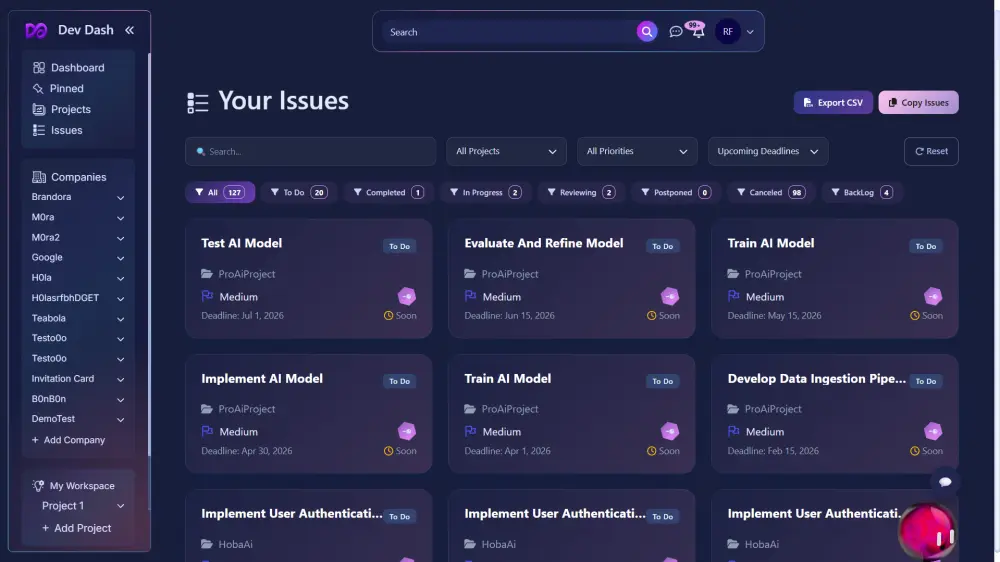Open Projects from the sidebar
The image size is (1000, 562).
point(70,110)
